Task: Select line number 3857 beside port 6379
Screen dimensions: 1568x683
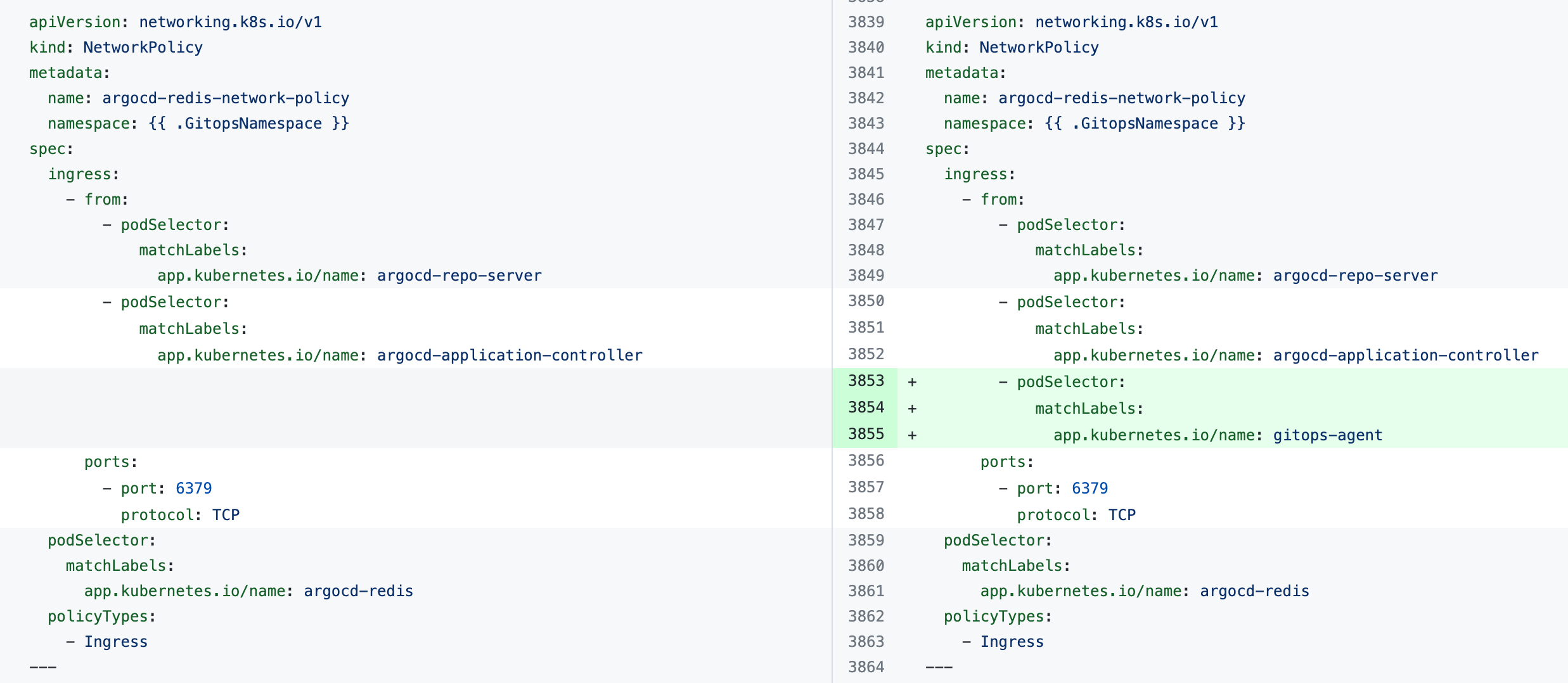Action: coord(866,487)
